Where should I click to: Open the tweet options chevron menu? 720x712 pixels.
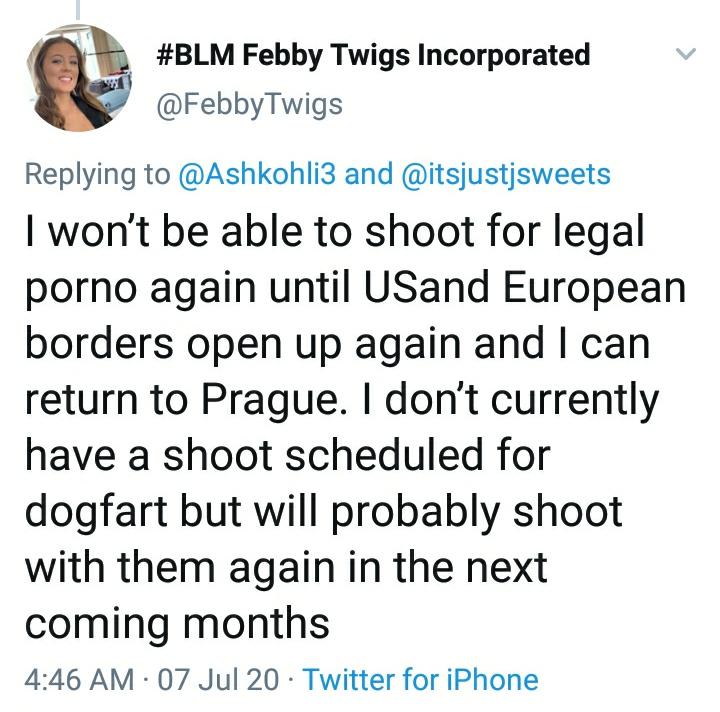click(x=686, y=54)
